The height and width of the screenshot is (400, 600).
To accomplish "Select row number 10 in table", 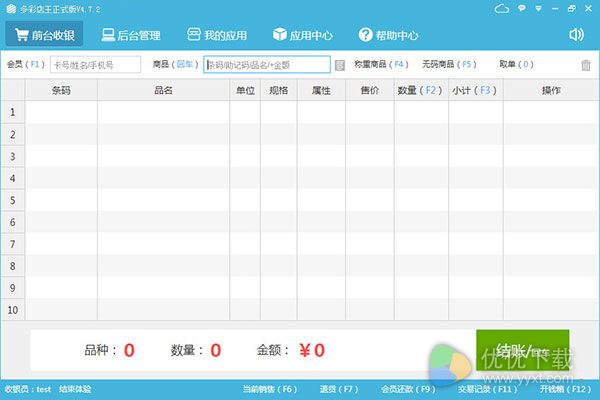I will (13, 310).
